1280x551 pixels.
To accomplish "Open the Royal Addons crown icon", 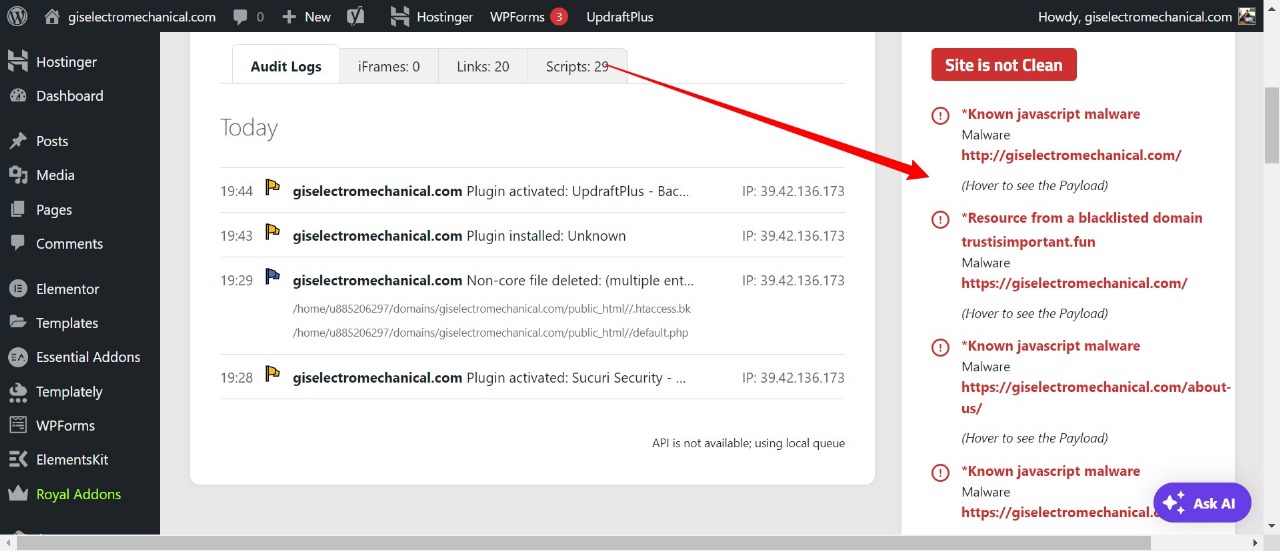I will [x=18, y=494].
